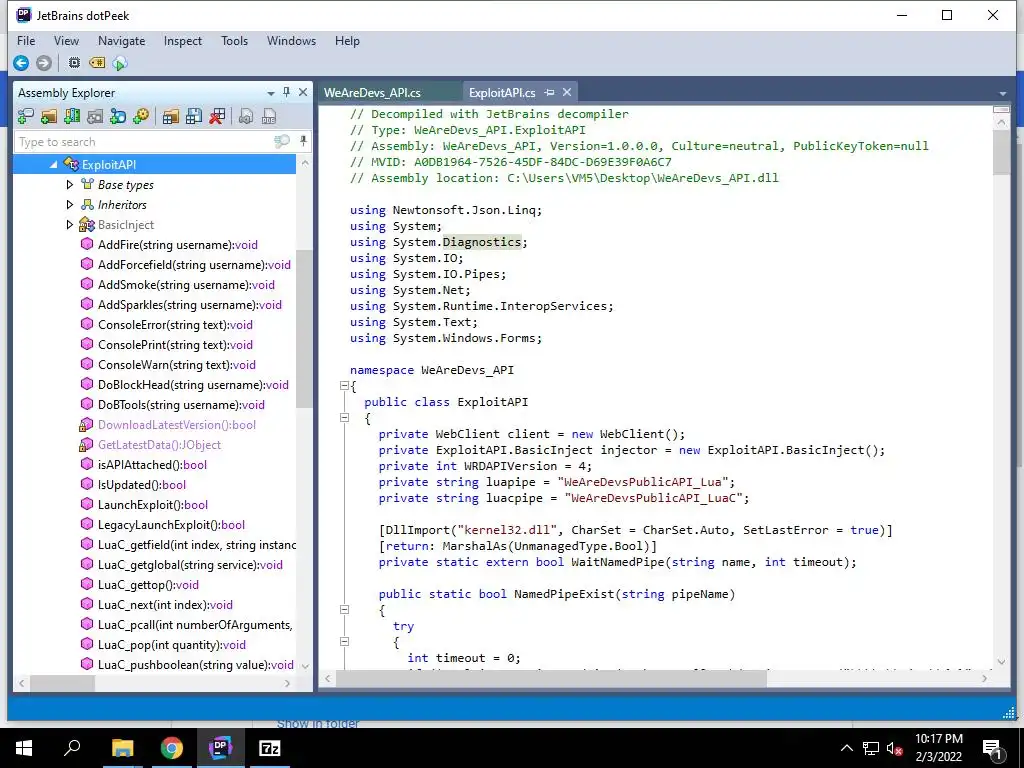Open File Explorer from the taskbar
Viewport: 1024px width, 768px height.
[x=122, y=748]
